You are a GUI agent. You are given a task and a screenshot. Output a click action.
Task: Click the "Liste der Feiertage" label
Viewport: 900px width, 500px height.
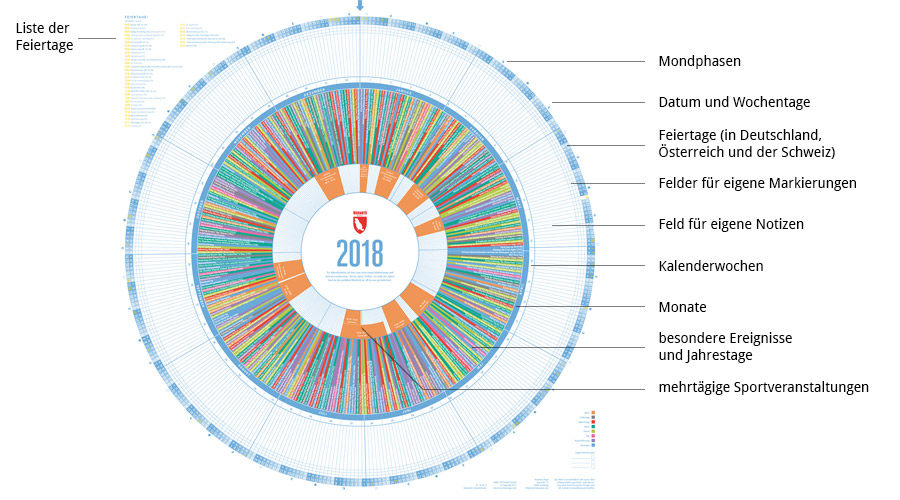point(44,37)
